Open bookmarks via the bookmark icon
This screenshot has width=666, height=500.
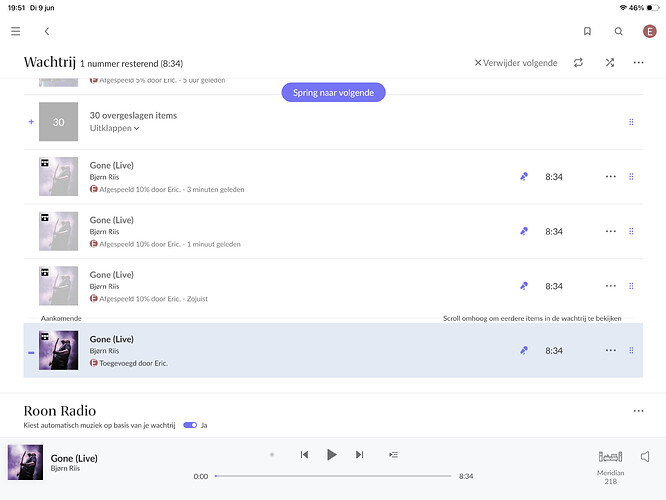pos(587,31)
